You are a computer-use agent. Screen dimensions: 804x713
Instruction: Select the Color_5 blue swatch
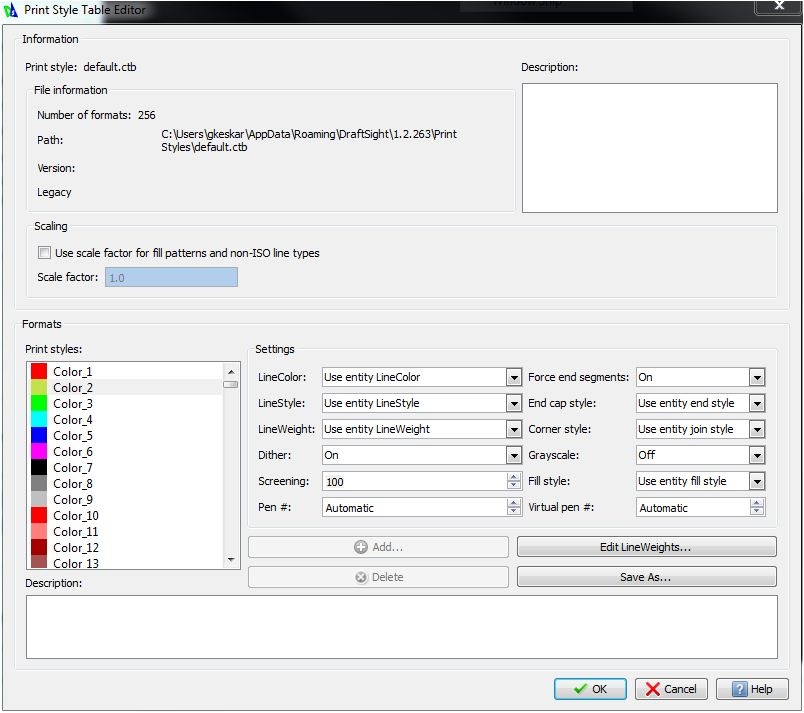(x=39, y=435)
